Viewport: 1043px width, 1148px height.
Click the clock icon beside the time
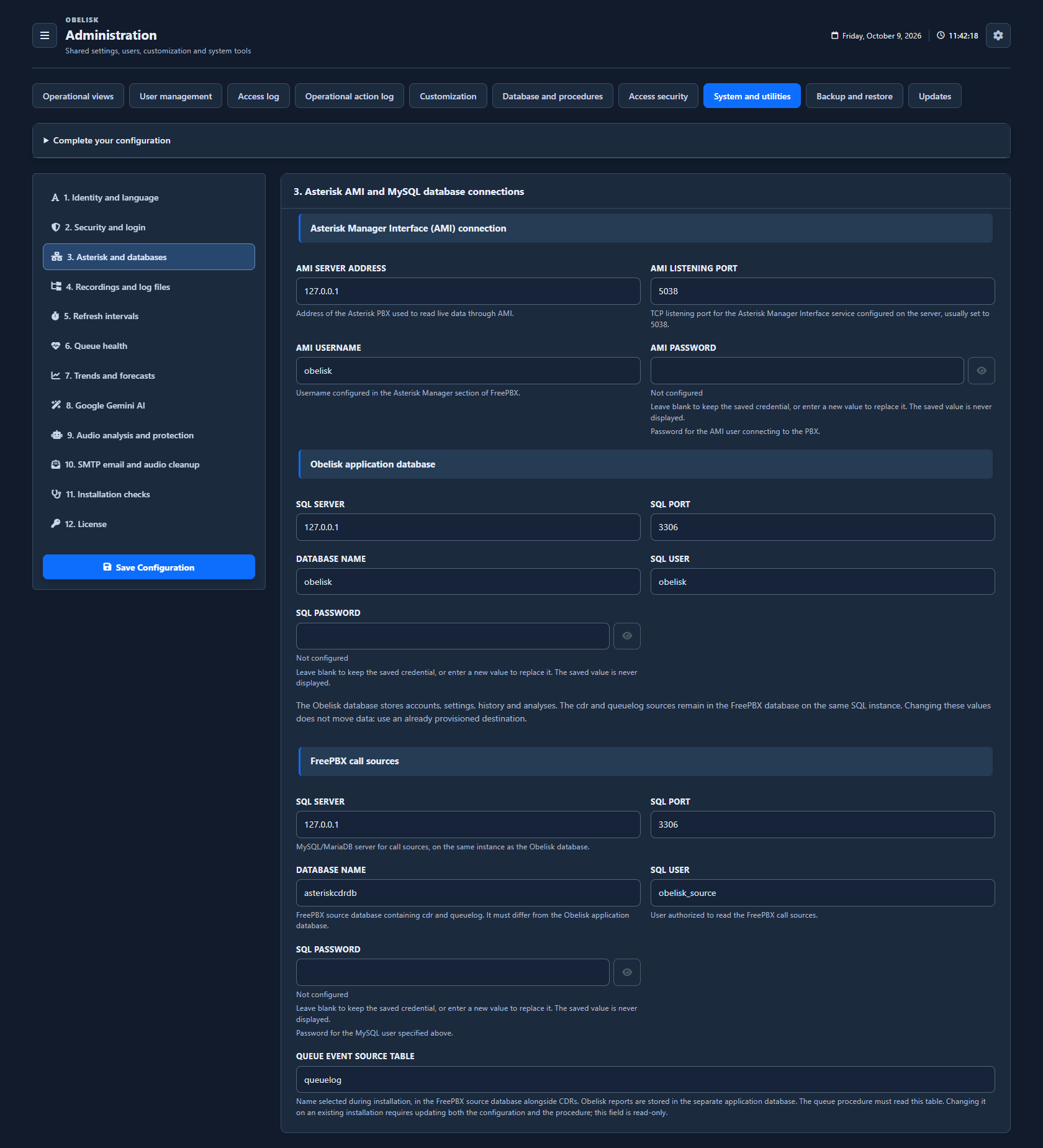tap(941, 35)
